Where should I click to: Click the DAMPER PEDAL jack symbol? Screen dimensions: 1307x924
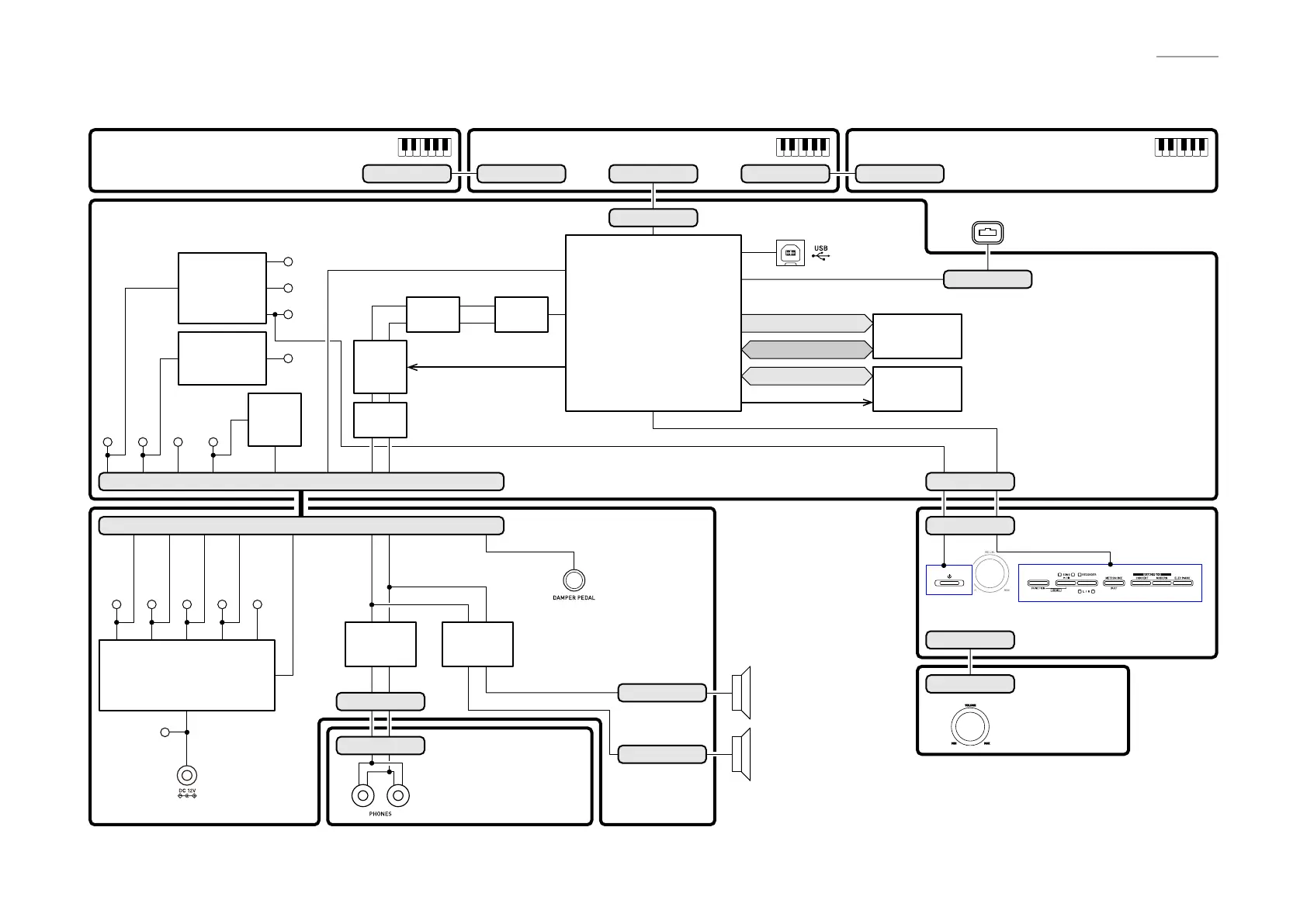[574, 580]
